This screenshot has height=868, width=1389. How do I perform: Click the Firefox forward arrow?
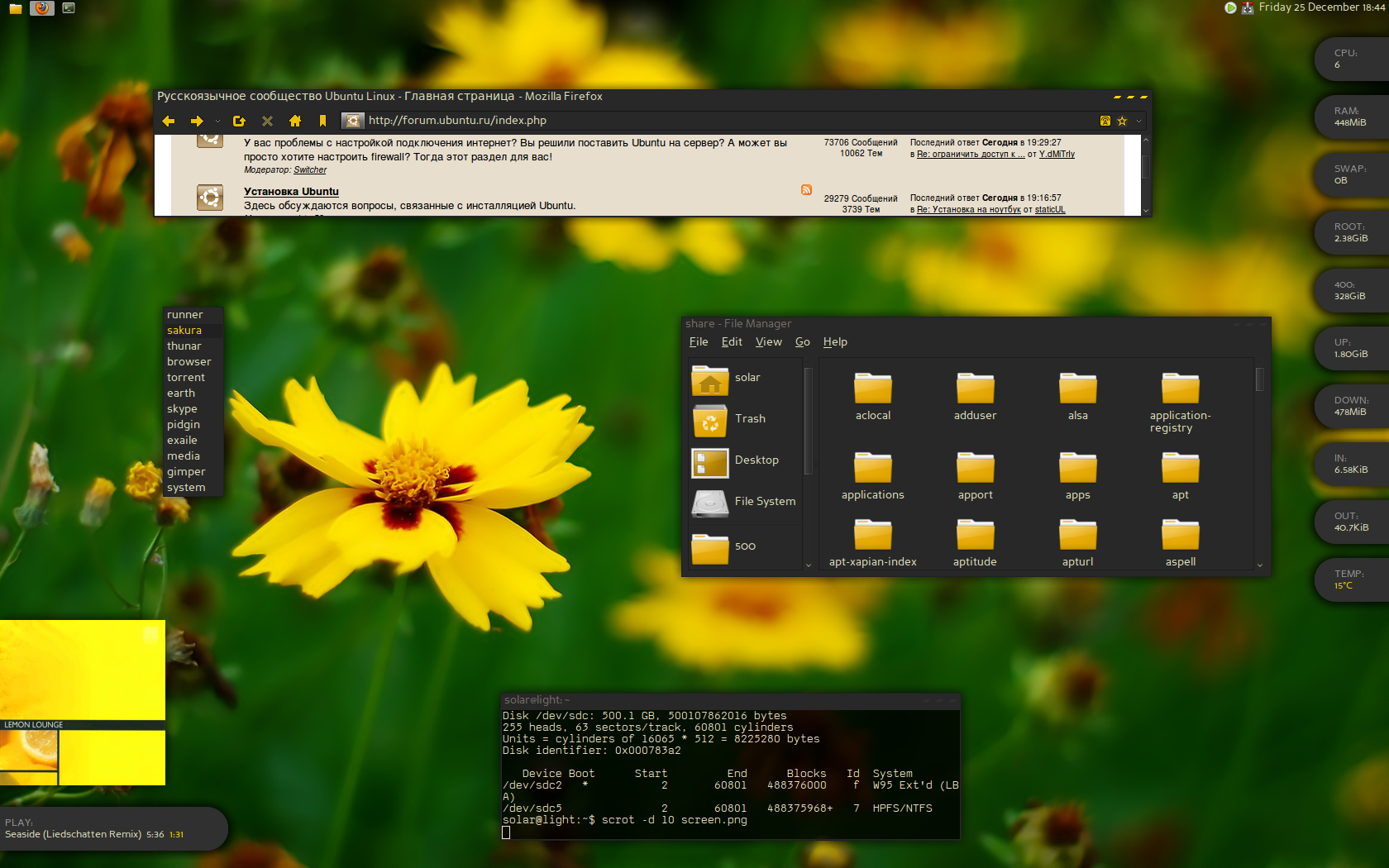[197, 121]
